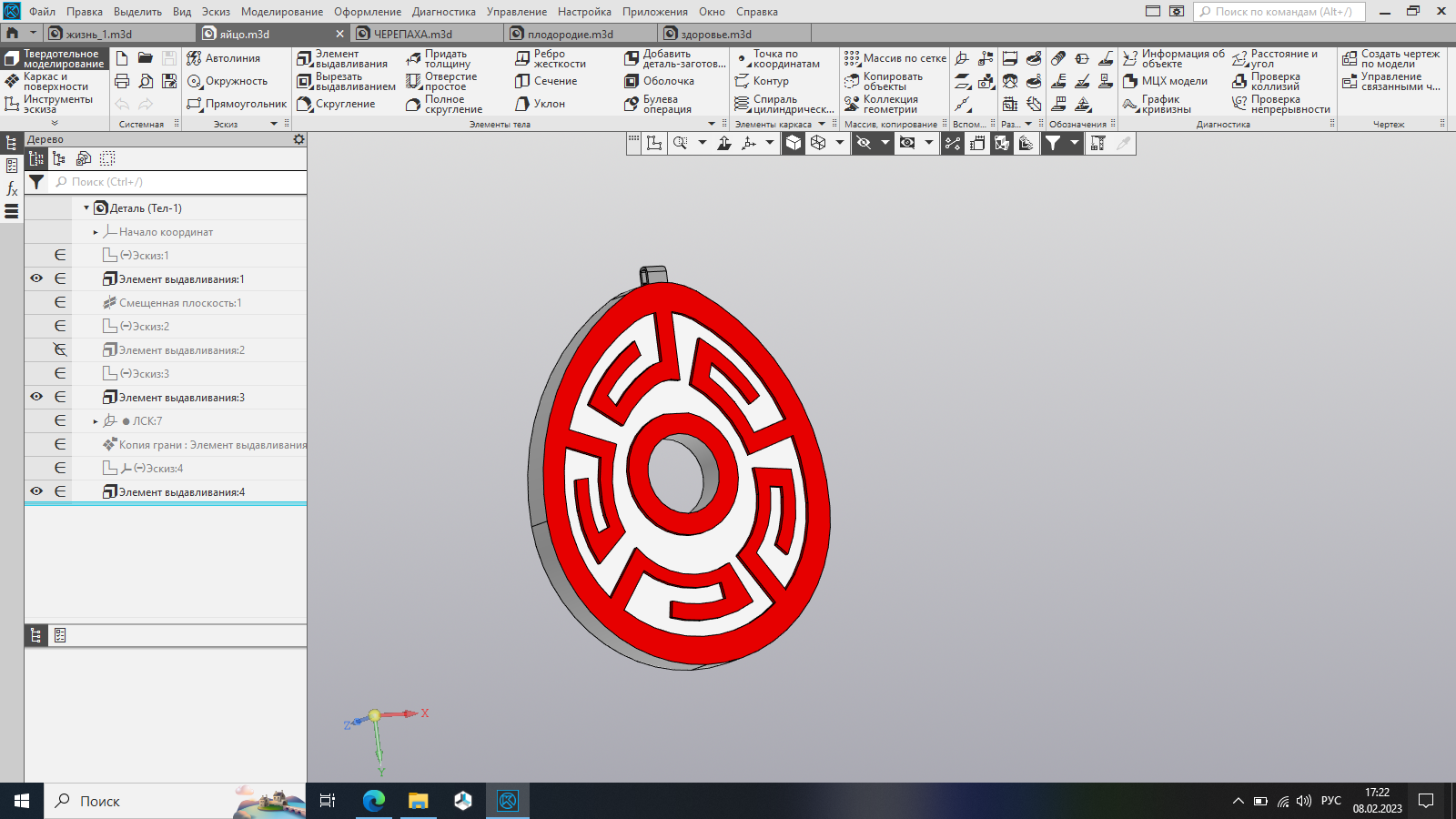Collapse the Деталь (Тел-1) root node
1456x819 pixels.
[86, 208]
